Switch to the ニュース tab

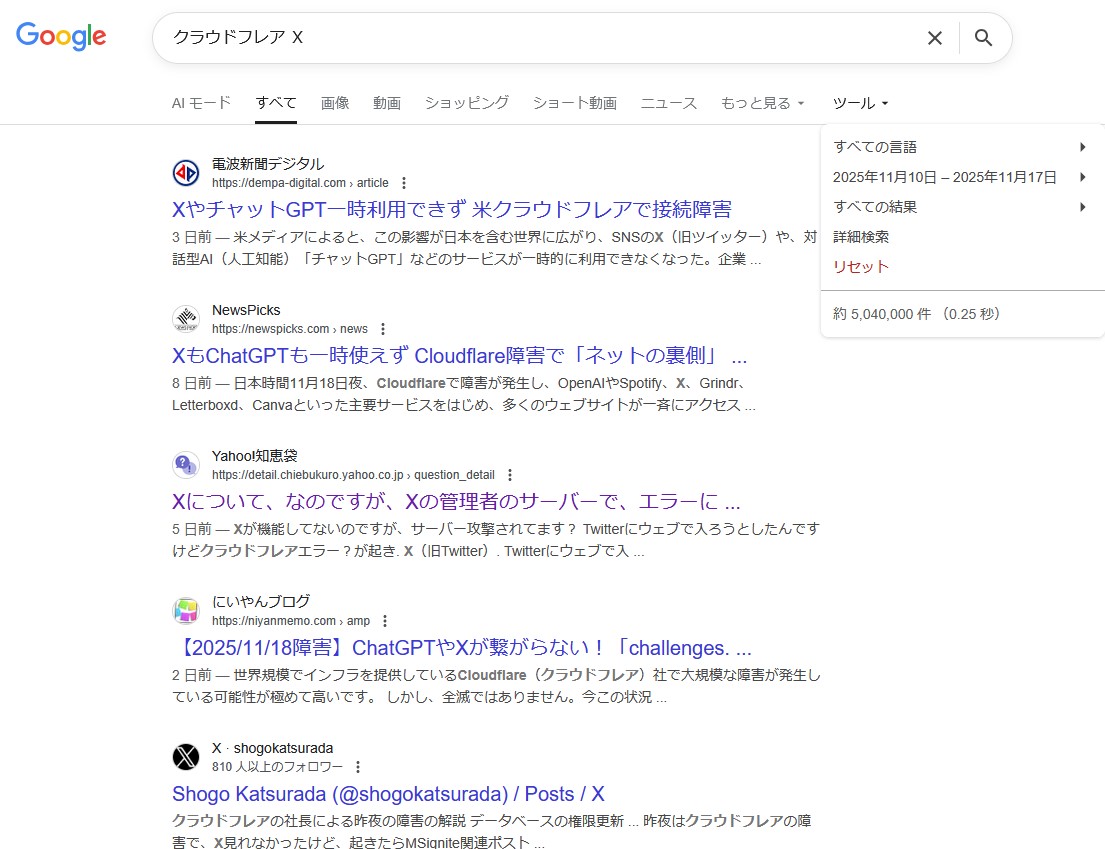click(668, 103)
